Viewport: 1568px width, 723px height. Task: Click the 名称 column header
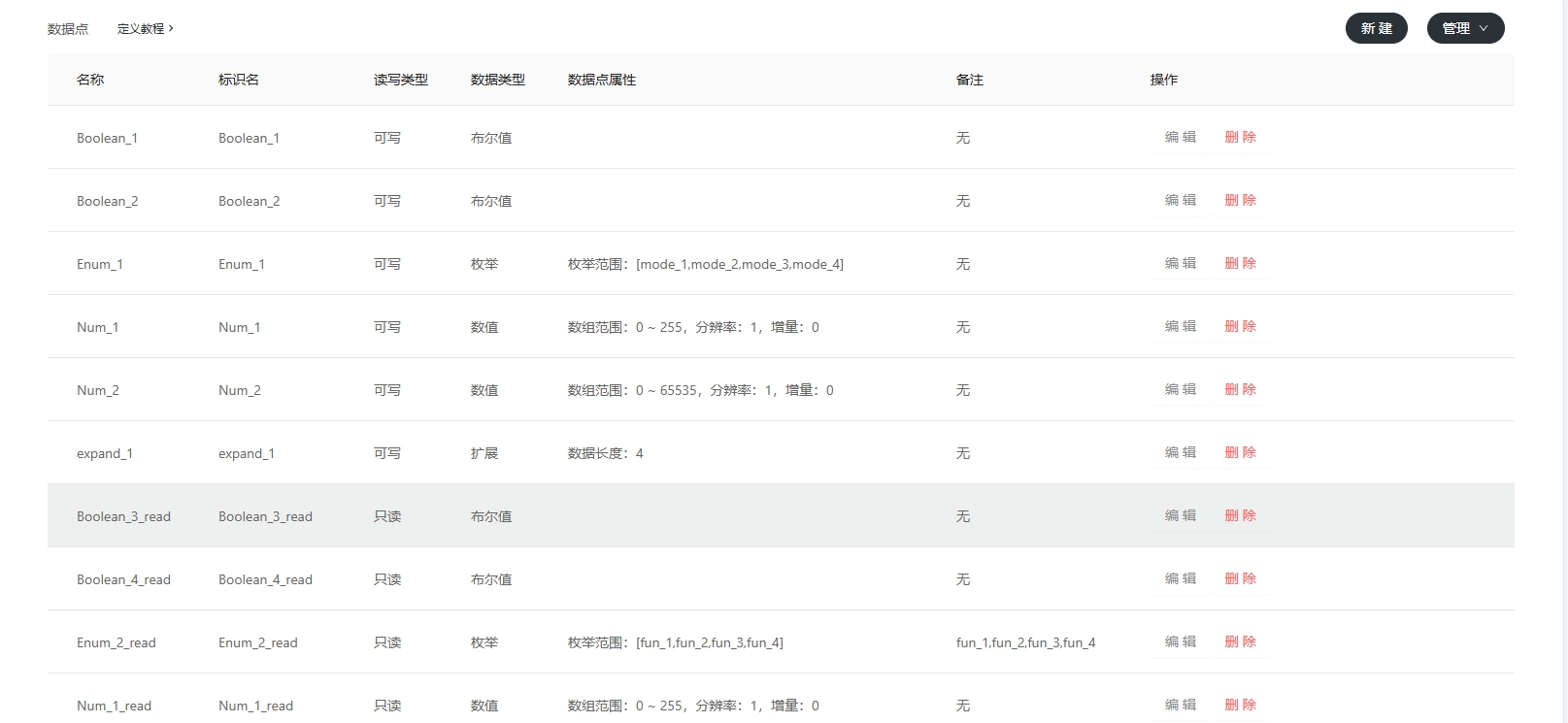click(x=90, y=80)
